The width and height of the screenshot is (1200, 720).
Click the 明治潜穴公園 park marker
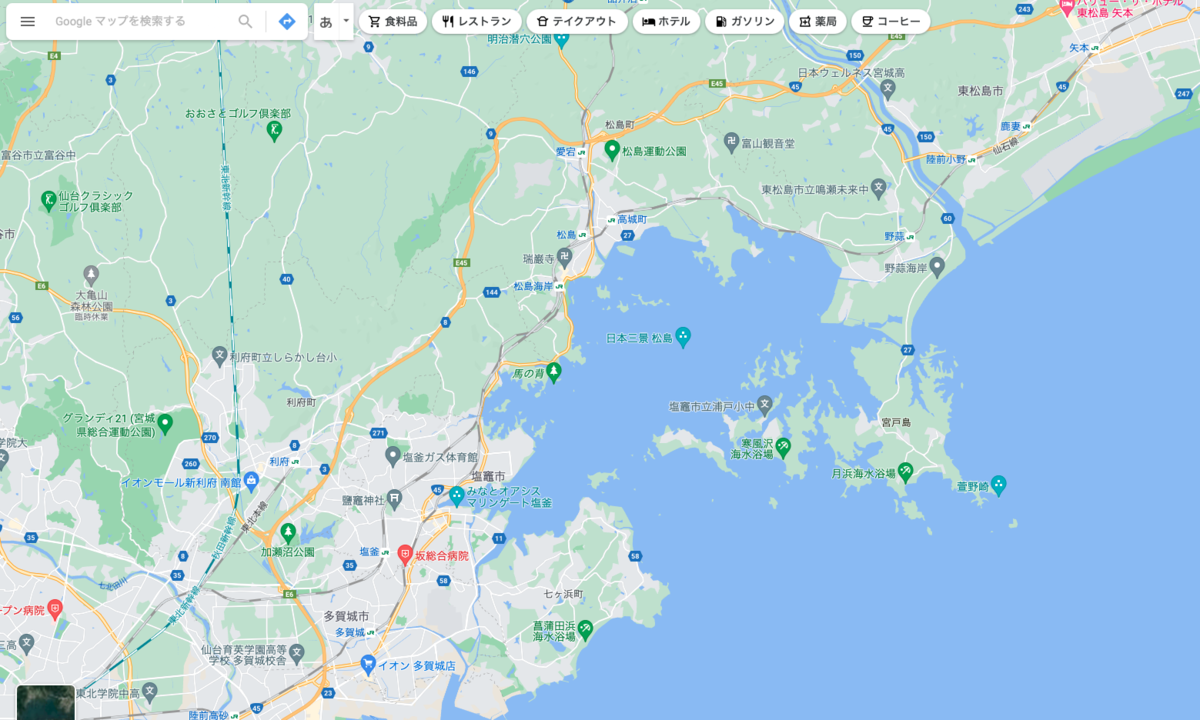pos(560,40)
